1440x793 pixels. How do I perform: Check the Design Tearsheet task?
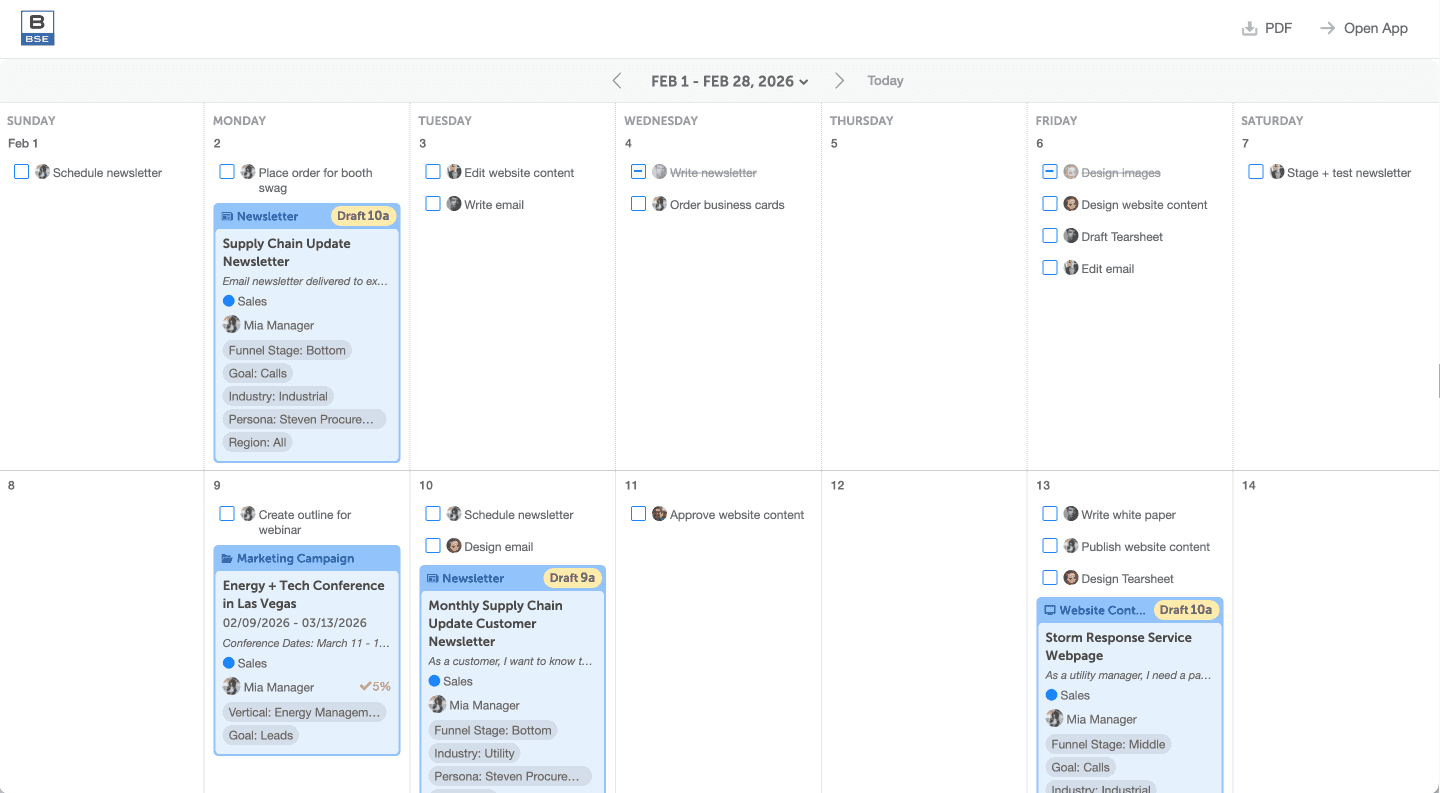[x=1050, y=578]
